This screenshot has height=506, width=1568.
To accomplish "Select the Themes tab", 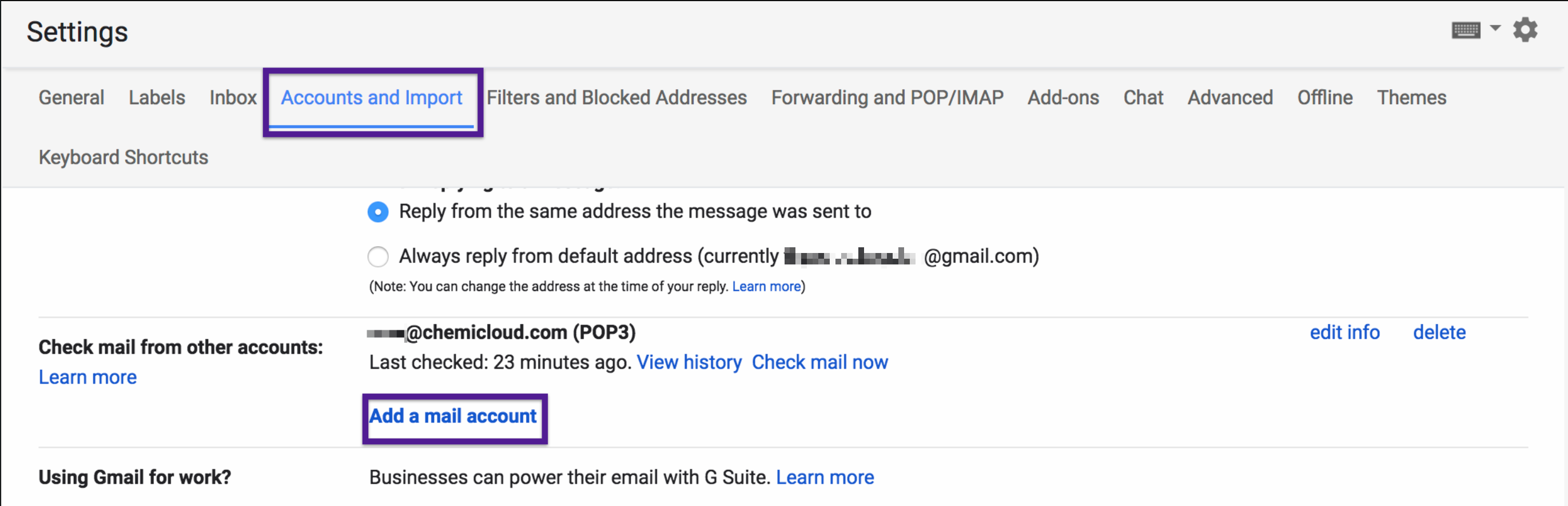I will coord(1411,97).
